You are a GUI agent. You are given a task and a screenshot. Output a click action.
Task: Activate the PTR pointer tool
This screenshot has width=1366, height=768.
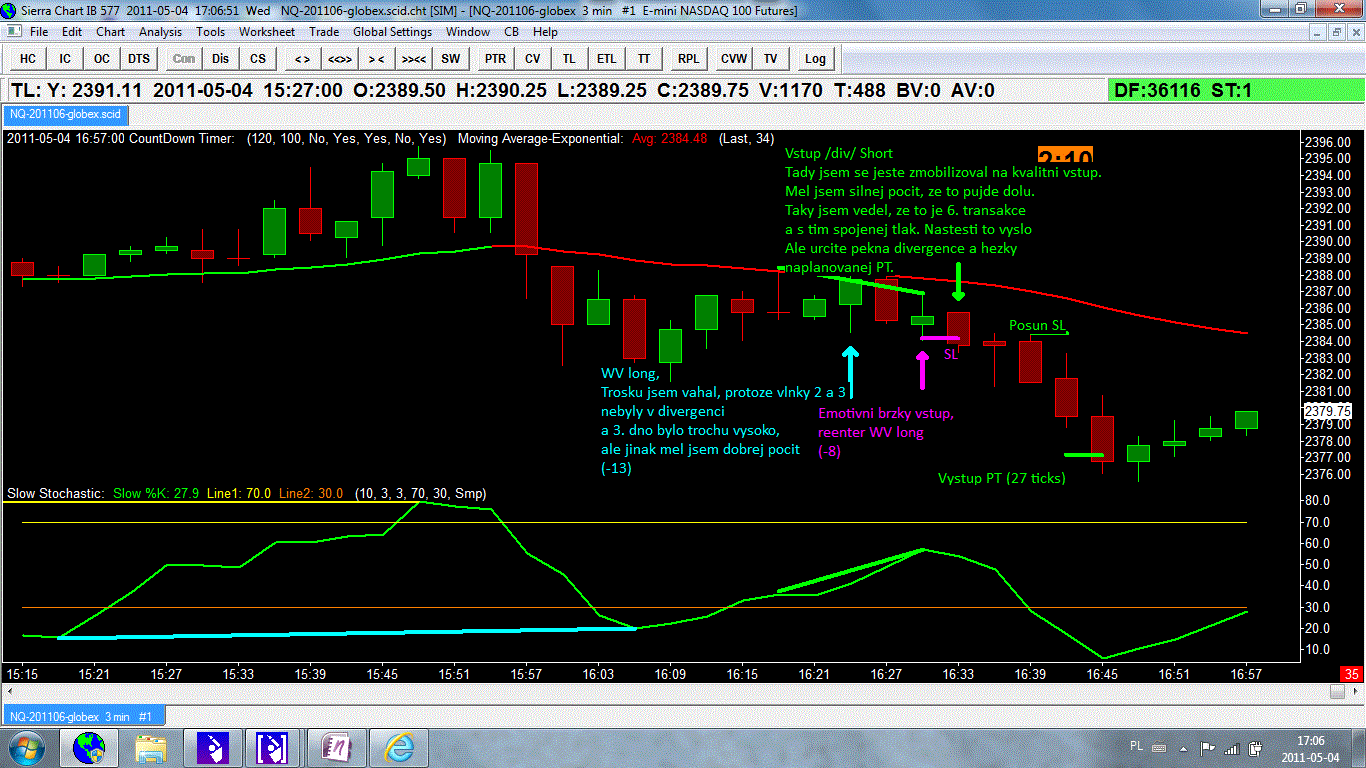[495, 59]
